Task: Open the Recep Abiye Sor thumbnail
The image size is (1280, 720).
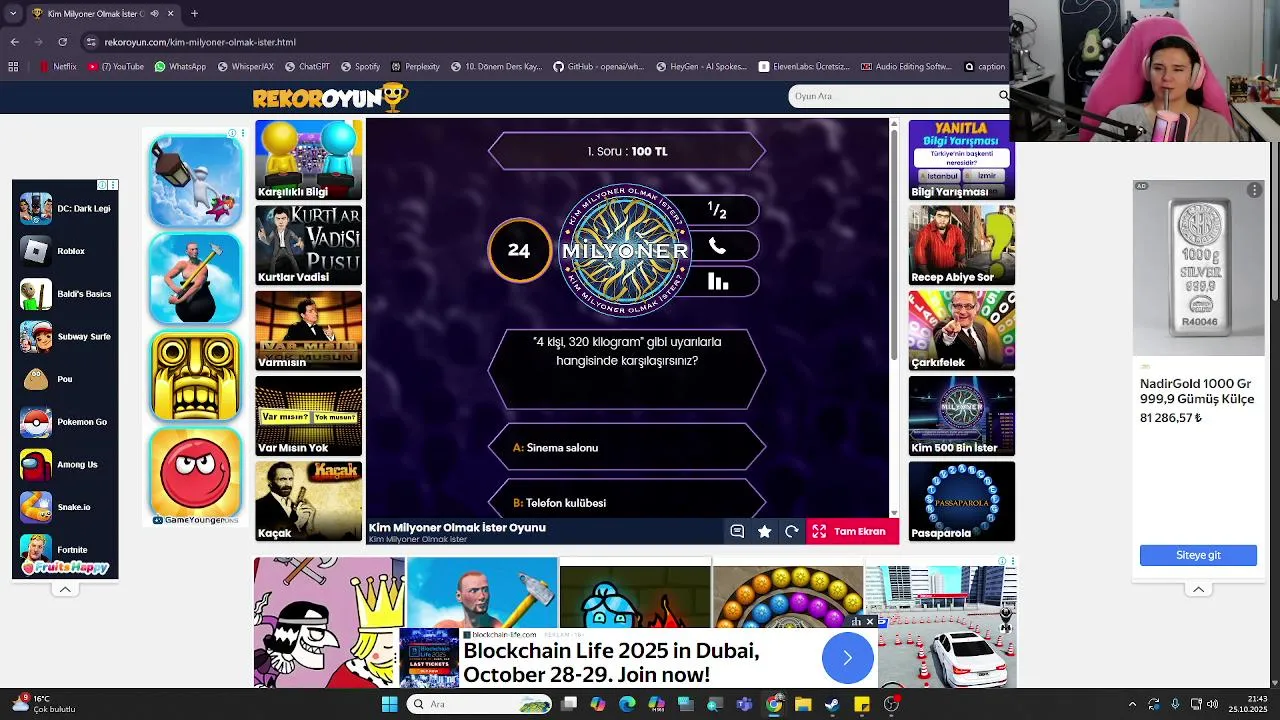Action: click(x=961, y=245)
